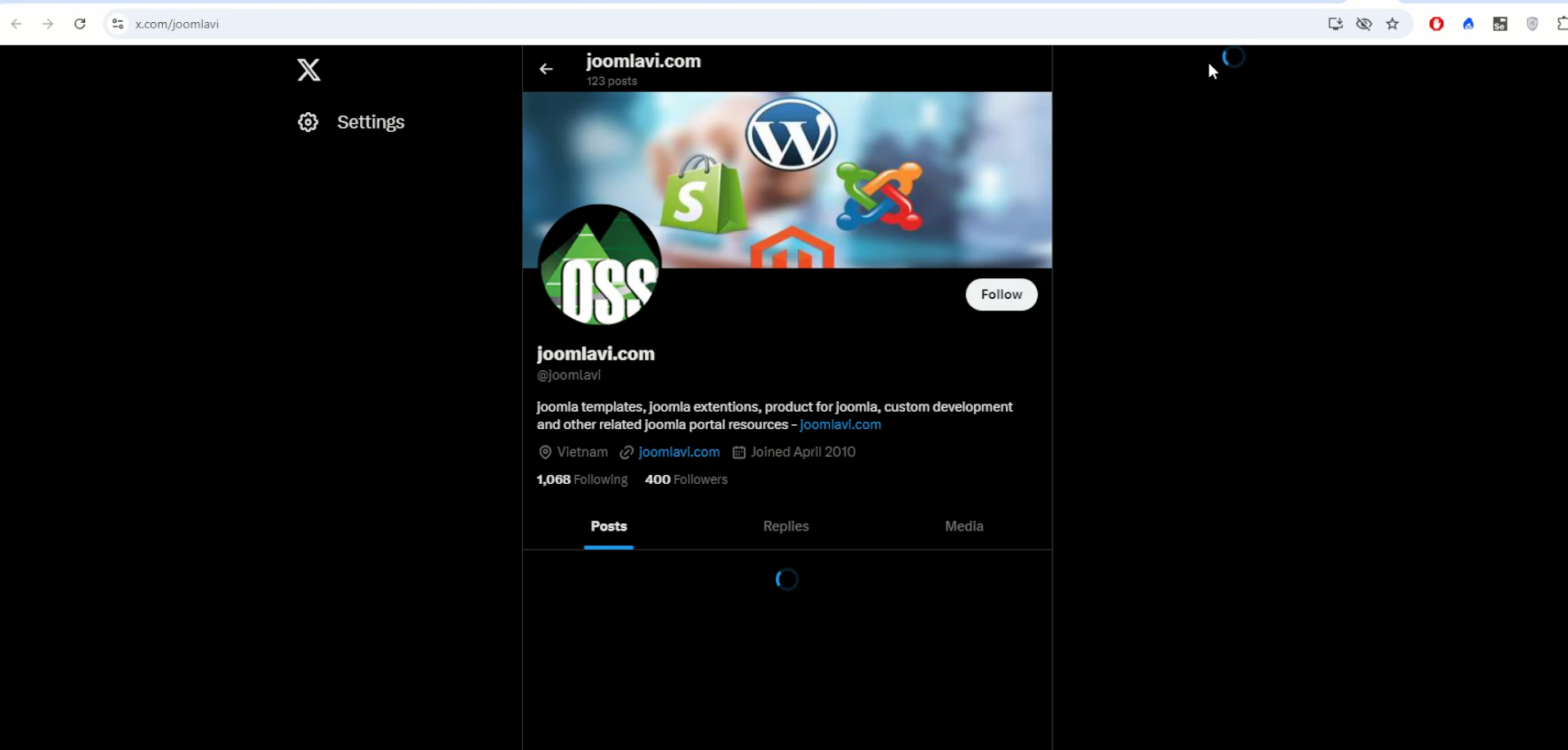Click the Settings gear icon
The height and width of the screenshot is (750, 1568).
click(308, 122)
